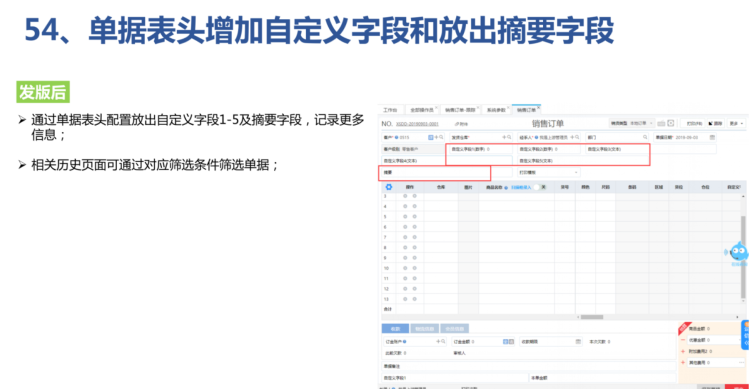Click the minus icon beside 优惠金额

click(683, 340)
